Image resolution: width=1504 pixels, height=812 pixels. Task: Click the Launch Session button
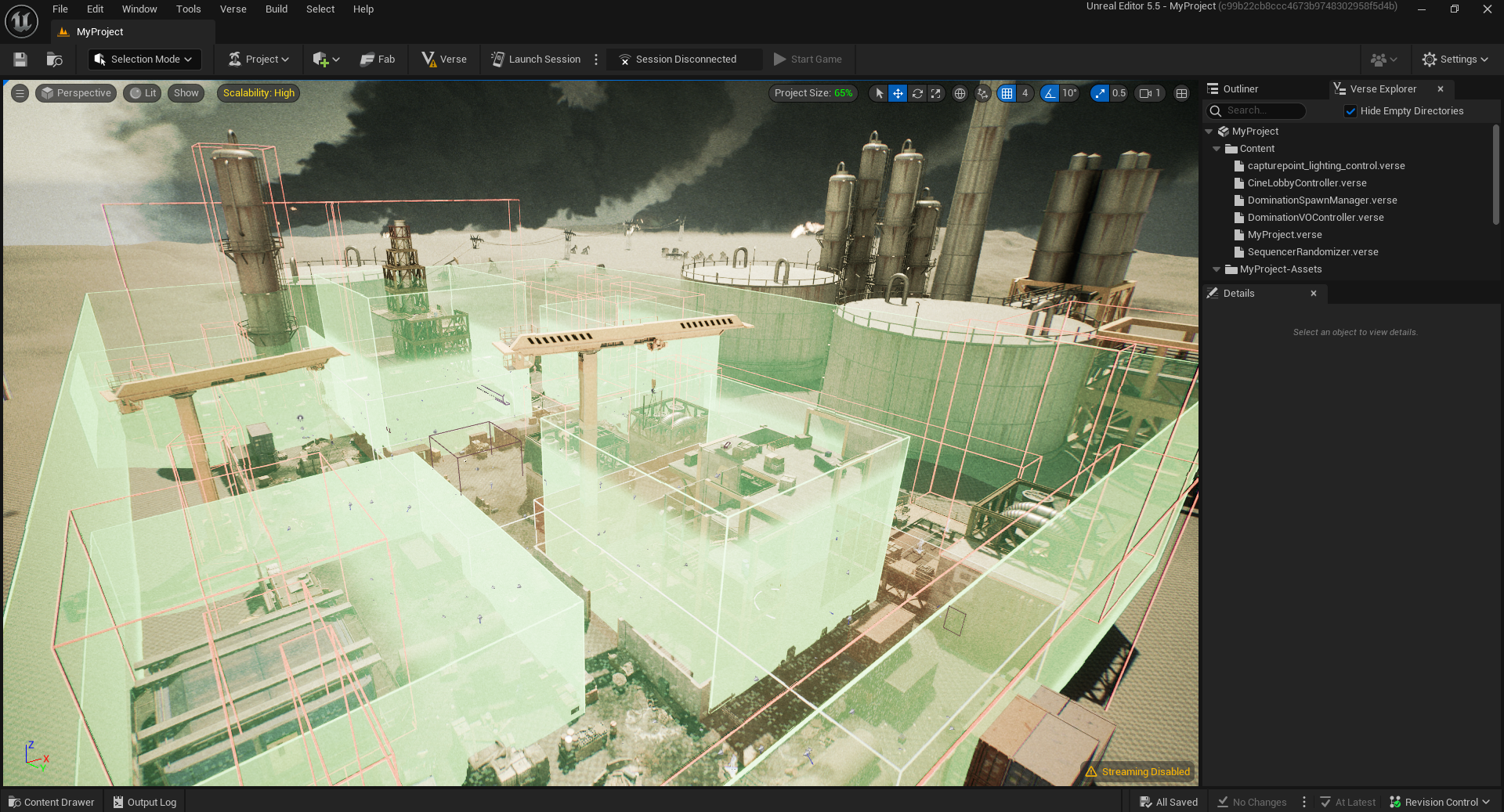(536, 60)
